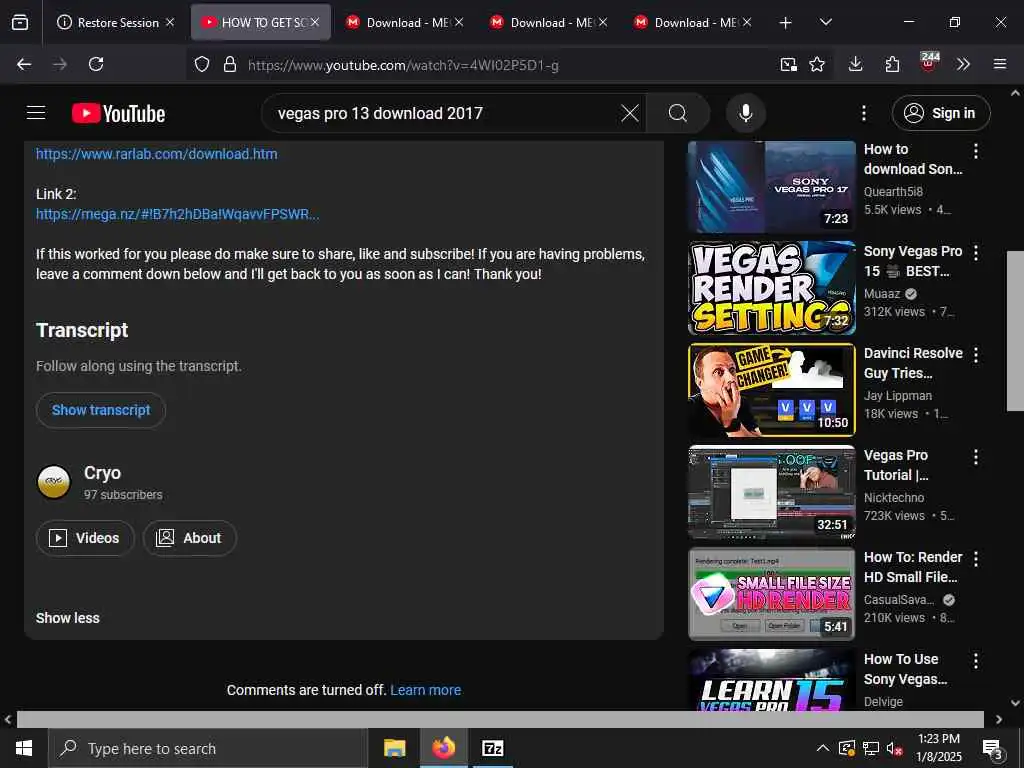Screen dimensions: 1024x768
Task: Submit search with magnifier button
Action: click(x=678, y=113)
